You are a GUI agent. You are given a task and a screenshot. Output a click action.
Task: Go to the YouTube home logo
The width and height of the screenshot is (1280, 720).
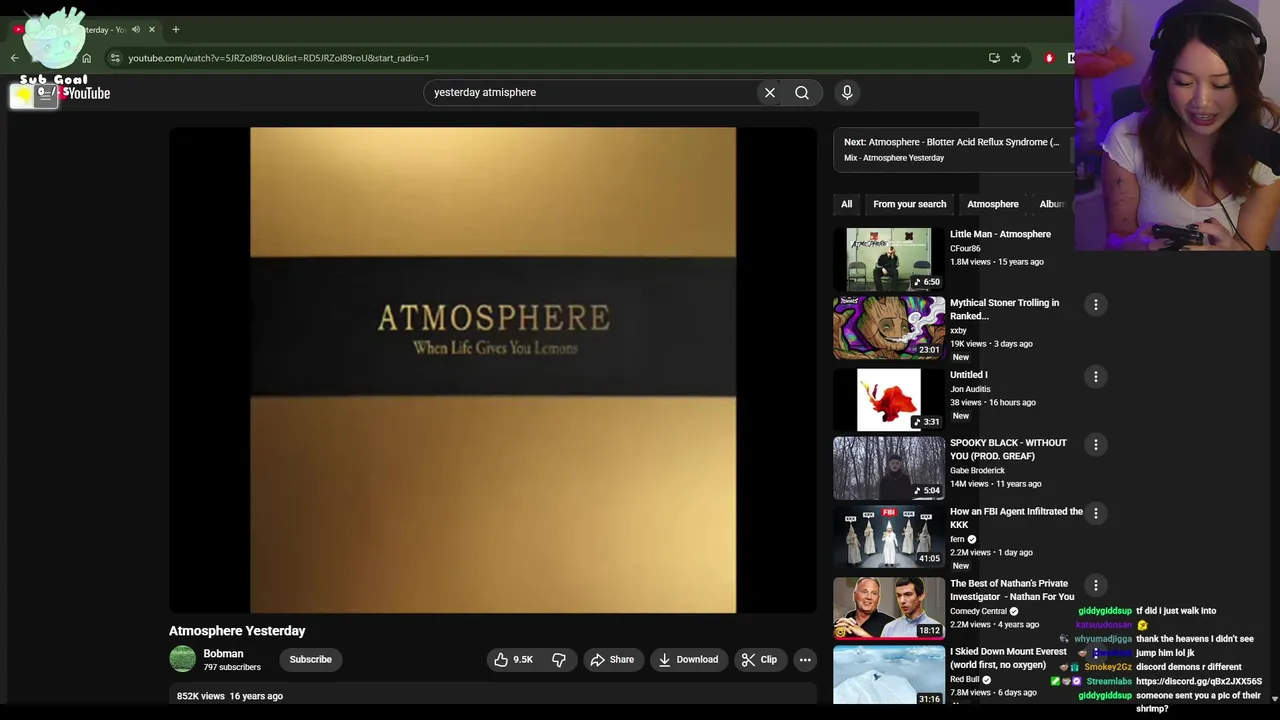click(87, 93)
